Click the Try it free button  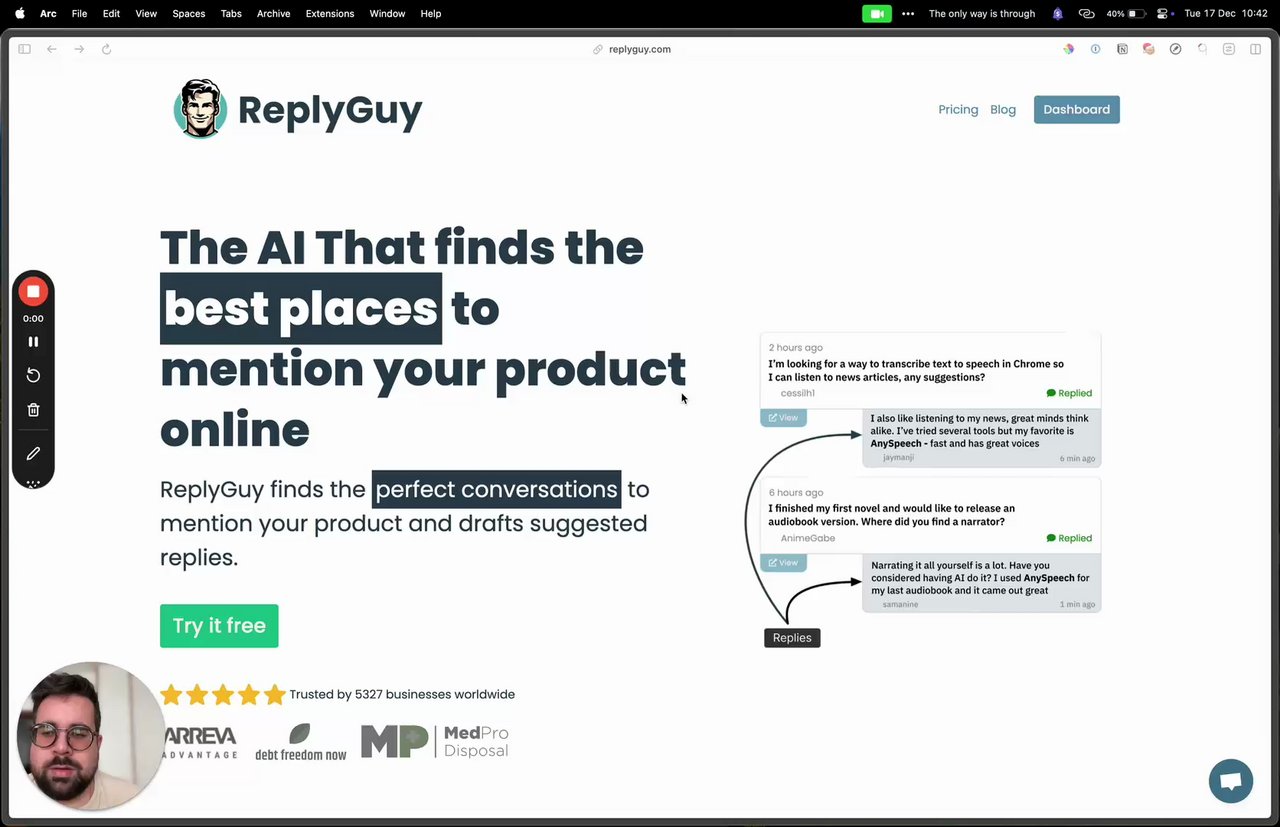(219, 626)
